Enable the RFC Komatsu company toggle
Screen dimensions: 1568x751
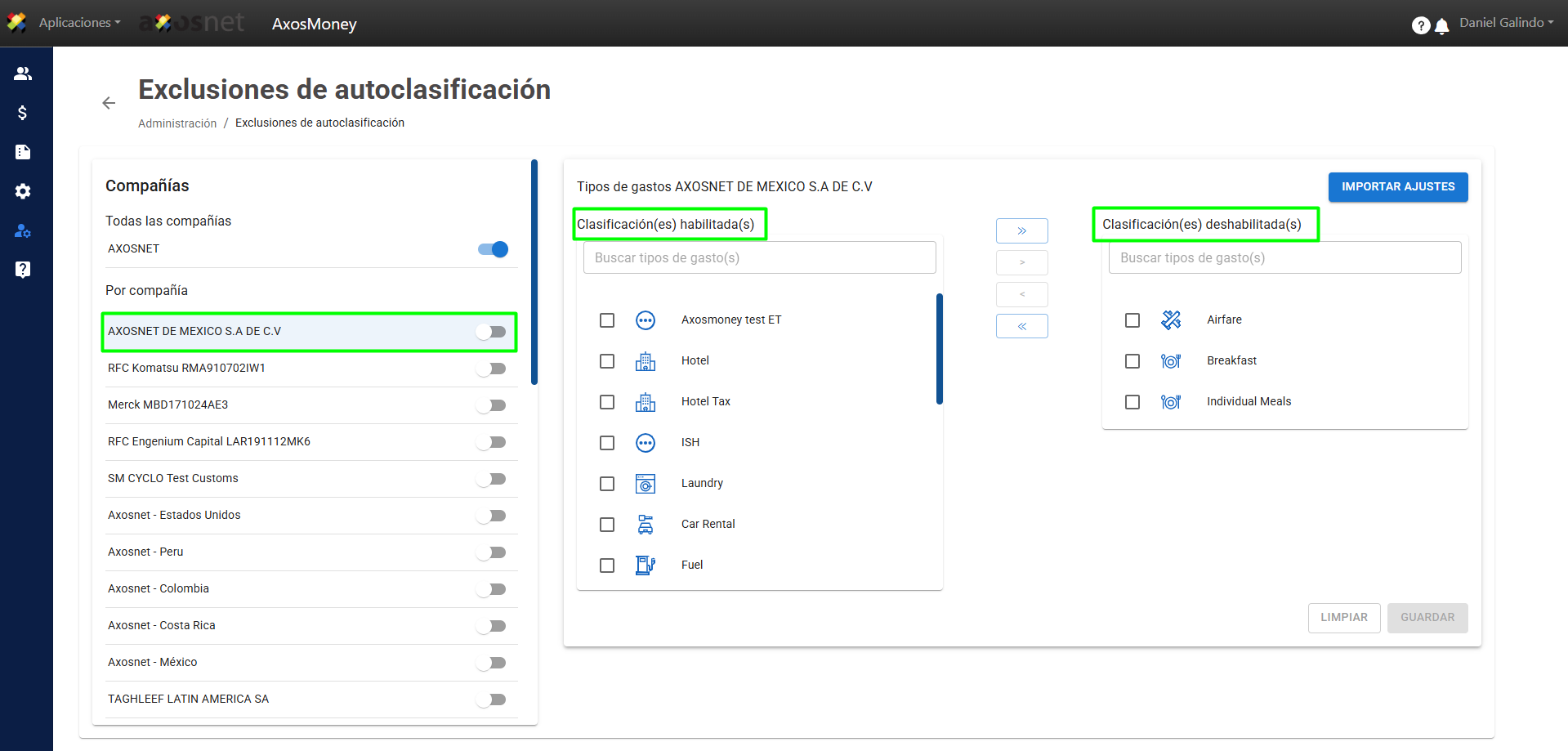[492, 369]
